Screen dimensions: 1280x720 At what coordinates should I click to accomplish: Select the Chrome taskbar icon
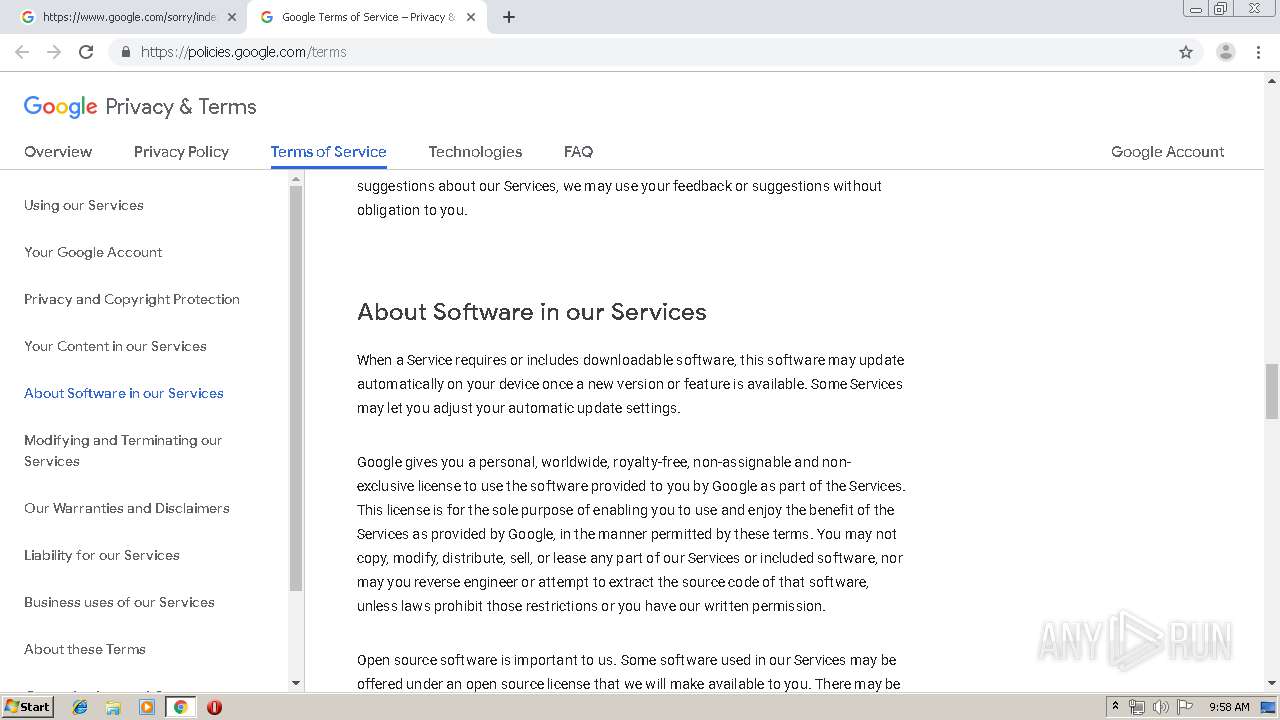click(x=180, y=707)
